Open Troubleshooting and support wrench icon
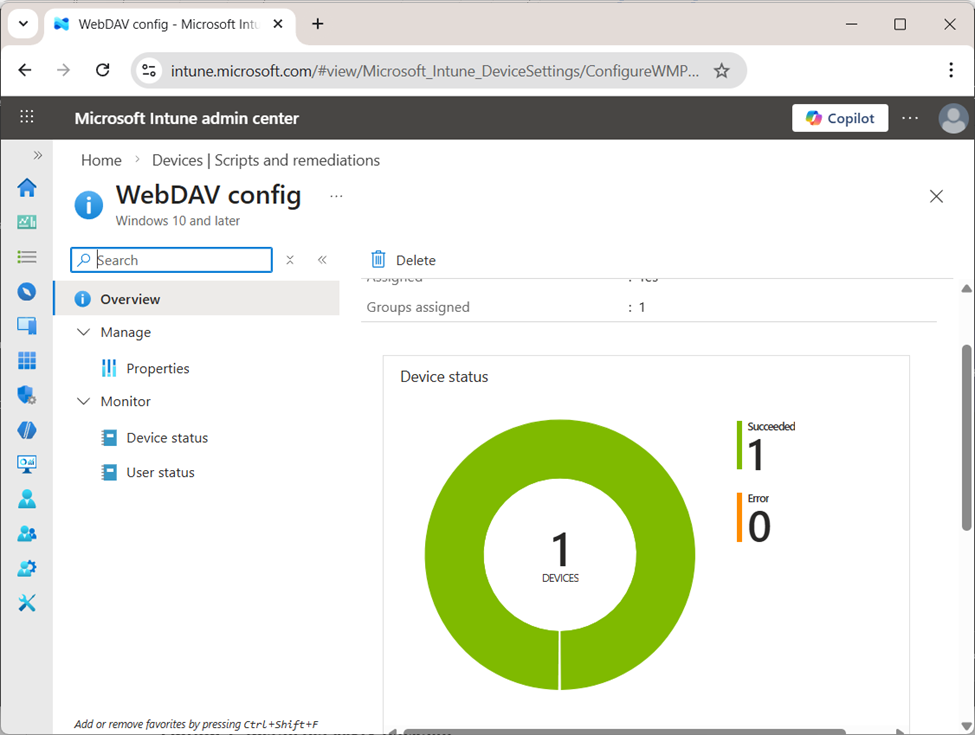This screenshot has width=975, height=735. pyautogui.click(x=27, y=602)
